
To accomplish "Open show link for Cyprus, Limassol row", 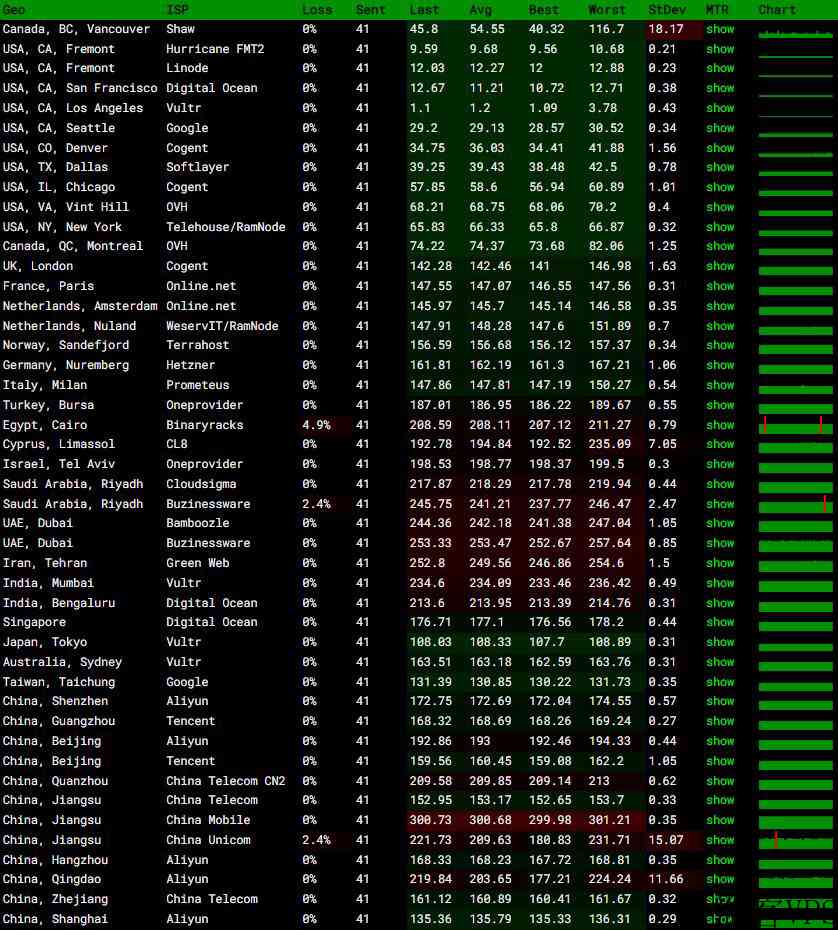I will 720,444.
